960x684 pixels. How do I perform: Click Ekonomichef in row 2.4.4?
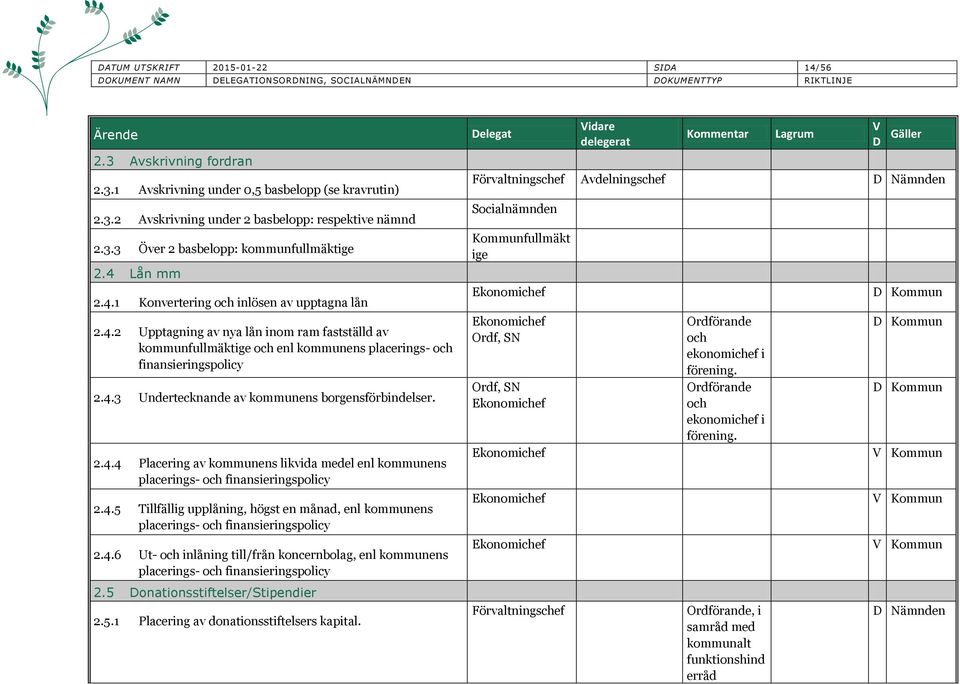[x=508, y=453]
